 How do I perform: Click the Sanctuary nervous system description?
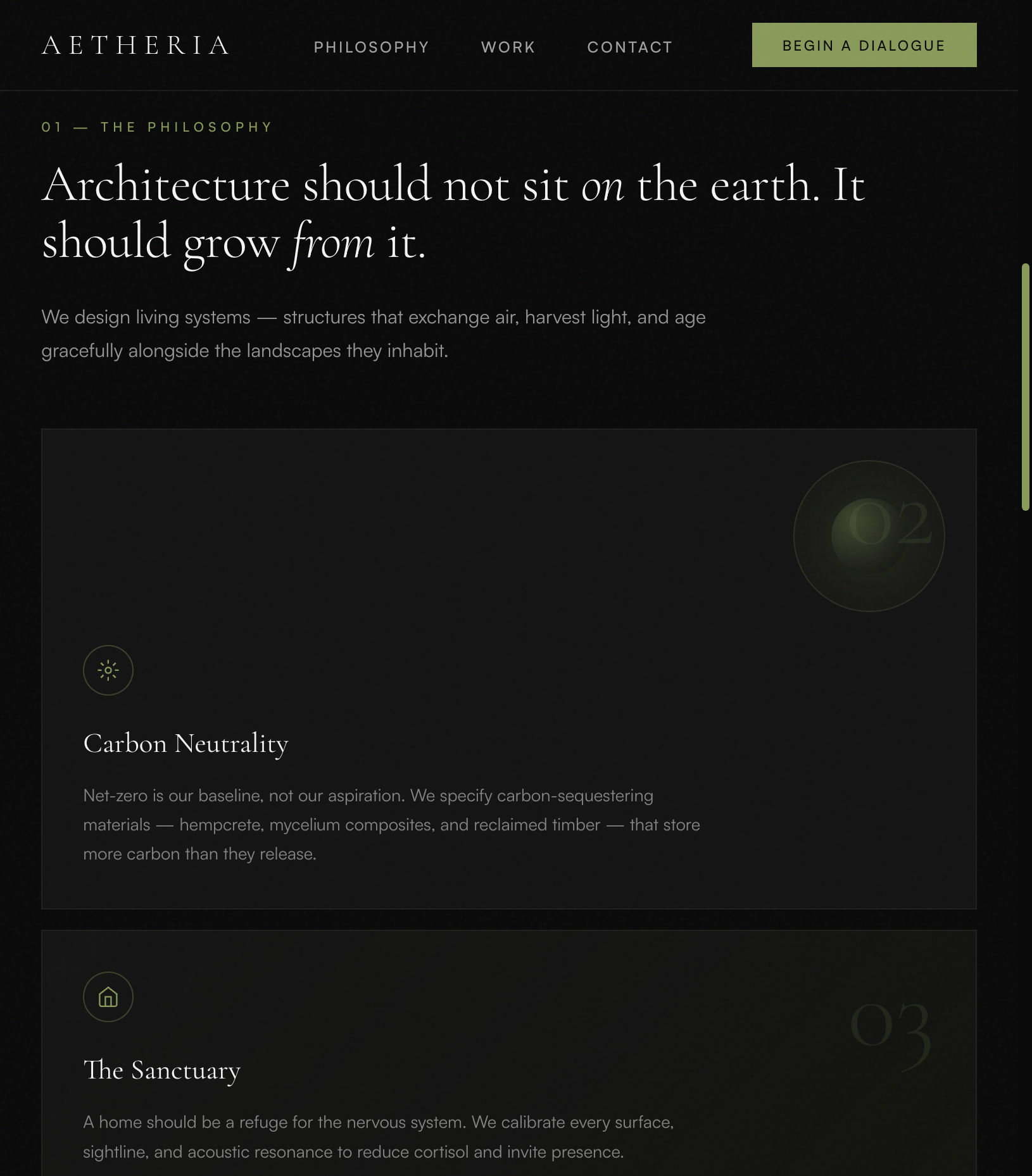[379, 1137]
